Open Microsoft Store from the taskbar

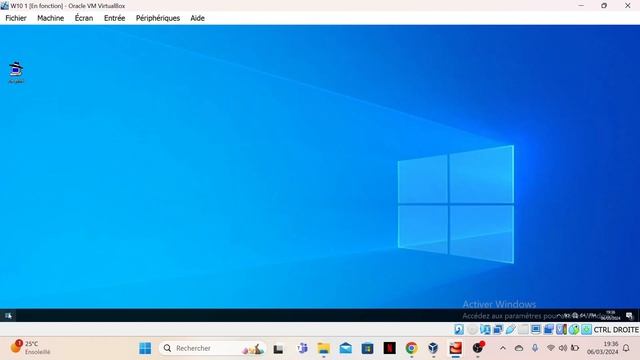click(x=367, y=348)
